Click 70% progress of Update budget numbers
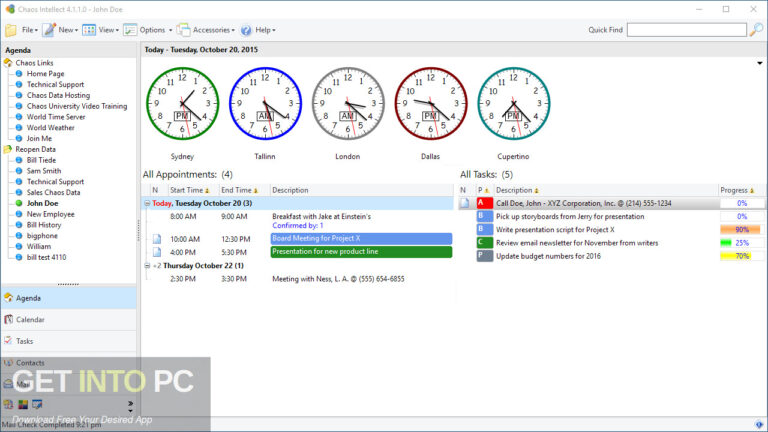Viewport: 768px width, 432px height. [x=742, y=256]
